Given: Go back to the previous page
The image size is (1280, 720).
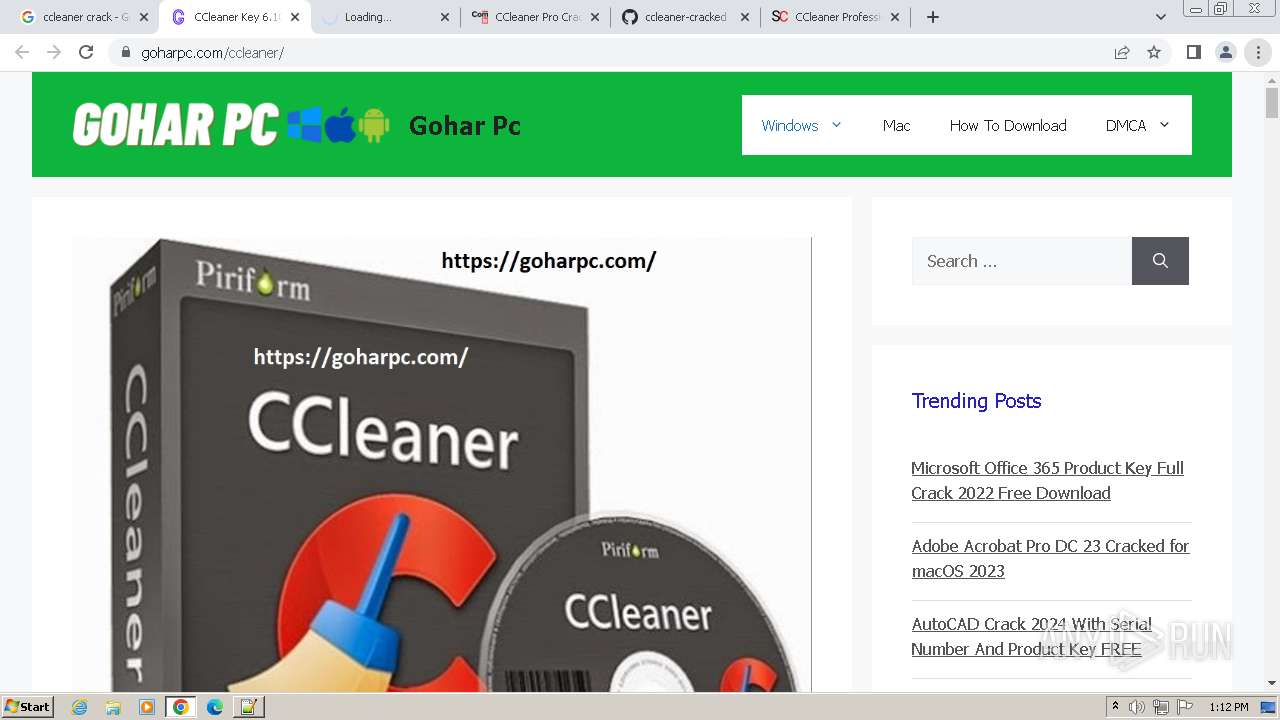Looking at the screenshot, I should click(22, 52).
